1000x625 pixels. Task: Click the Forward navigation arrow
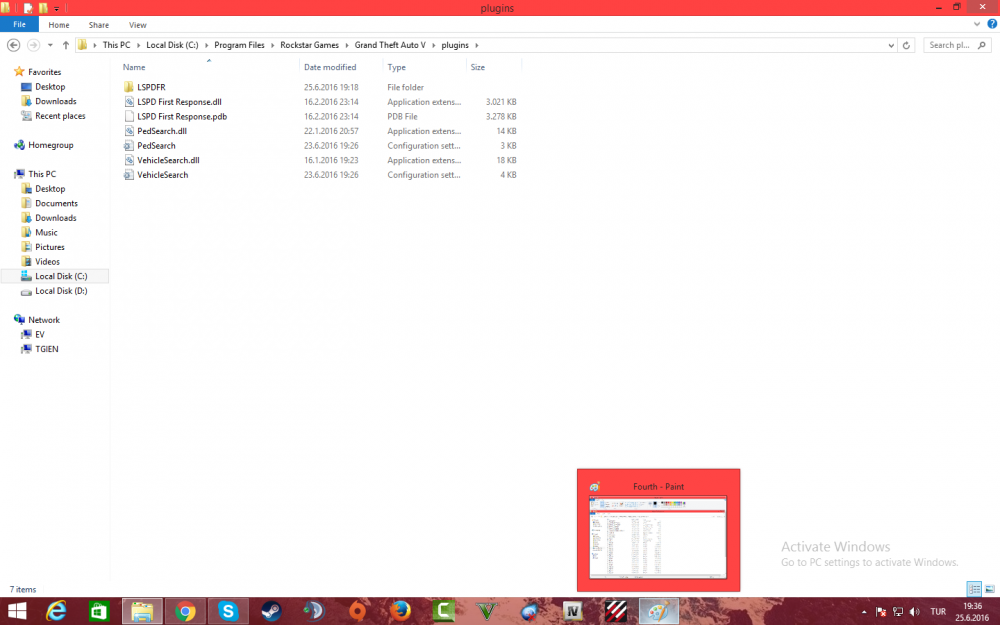tap(33, 45)
